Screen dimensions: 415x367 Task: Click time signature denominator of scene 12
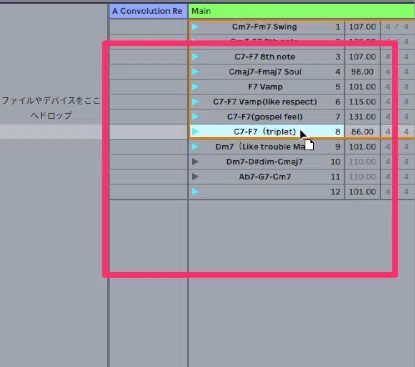pyautogui.click(x=406, y=192)
